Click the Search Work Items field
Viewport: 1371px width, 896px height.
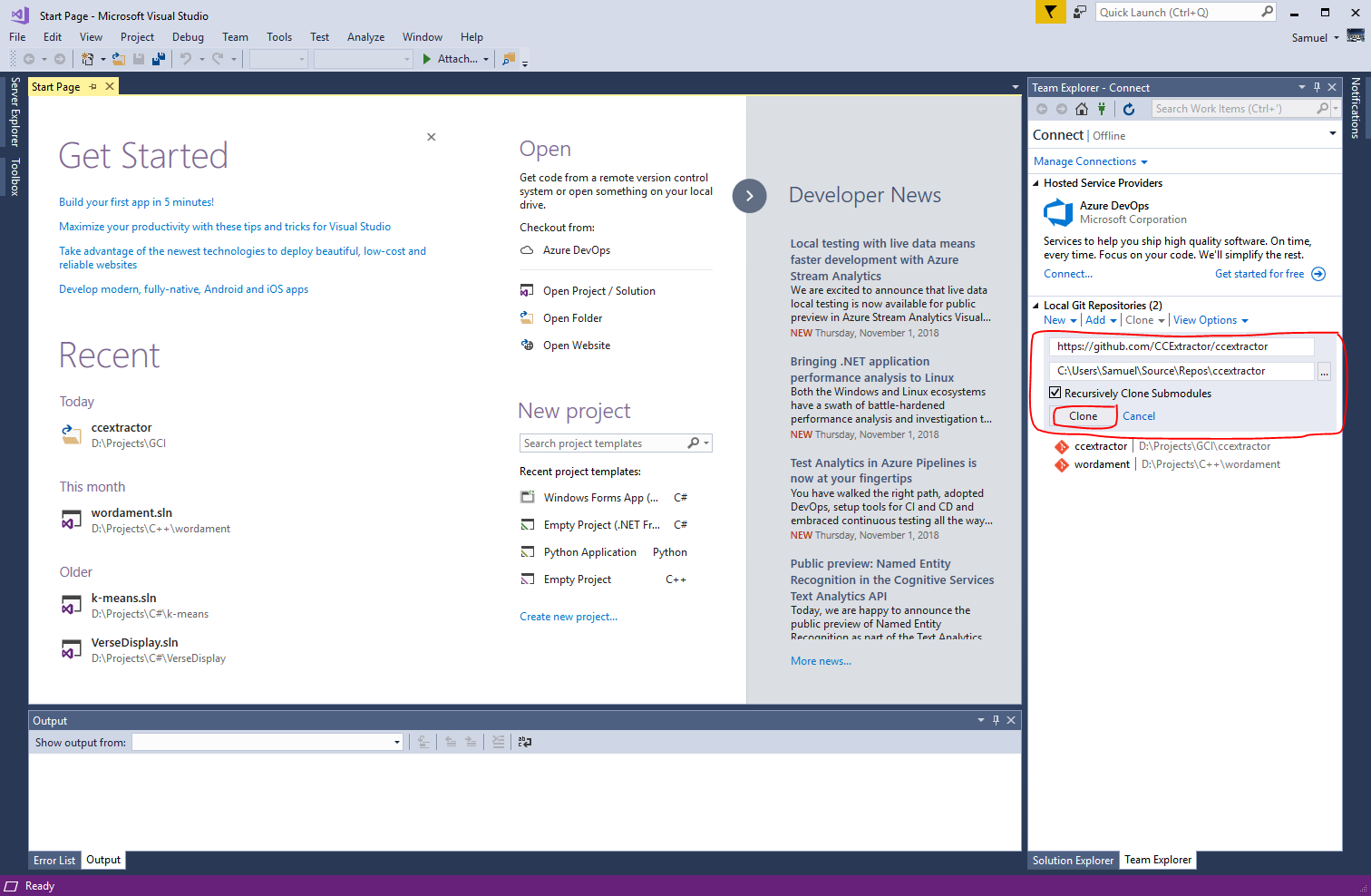click(1233, 109)
